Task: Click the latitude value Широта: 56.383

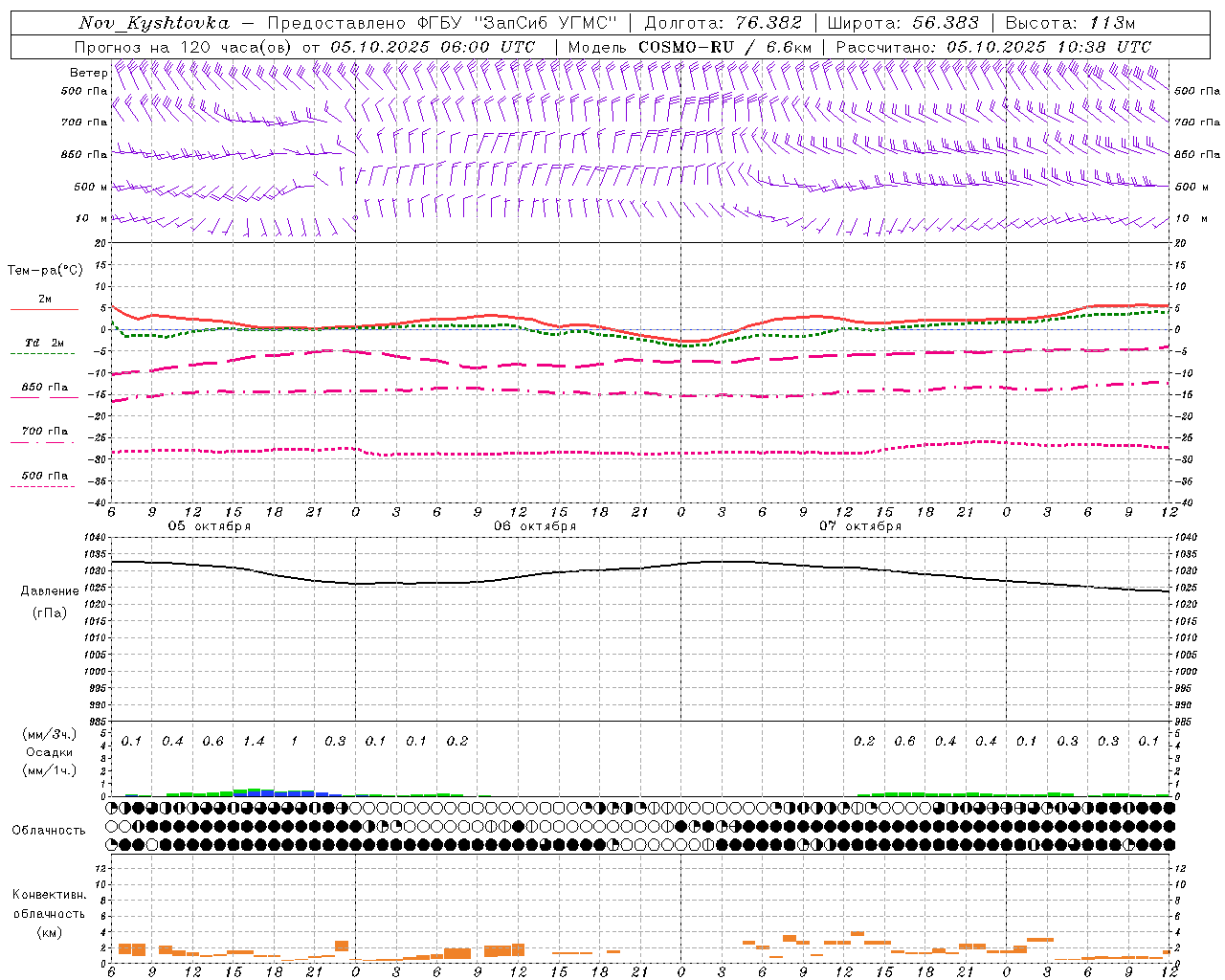Action: click(x=903, y=23)
